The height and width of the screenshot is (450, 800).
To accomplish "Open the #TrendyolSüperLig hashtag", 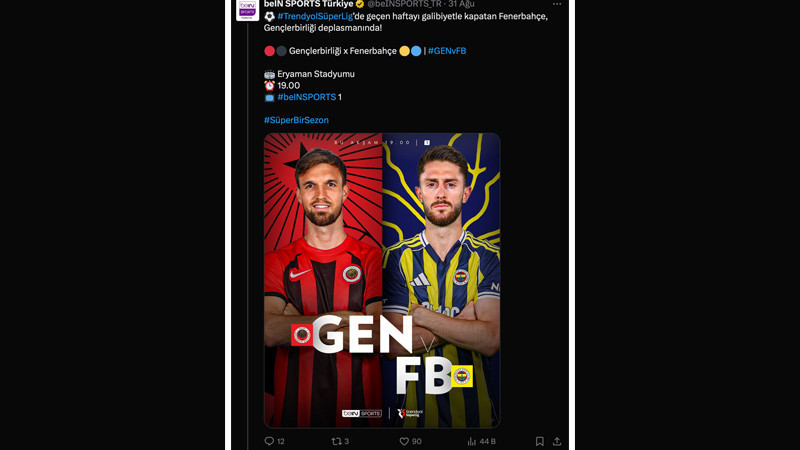I will (x=315, y=16).
